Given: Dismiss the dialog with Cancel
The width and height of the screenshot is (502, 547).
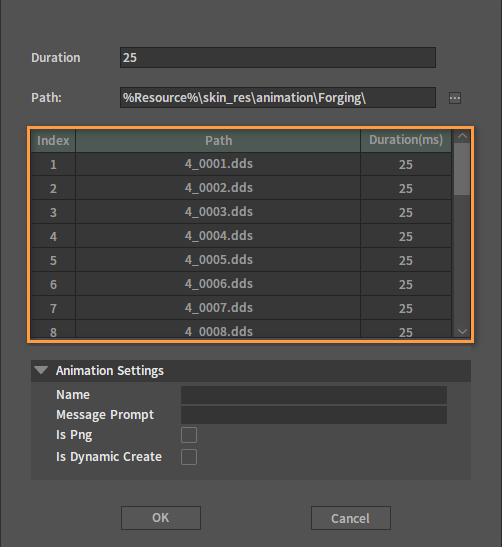Looking at the screenshot, I should click(351, 518).
